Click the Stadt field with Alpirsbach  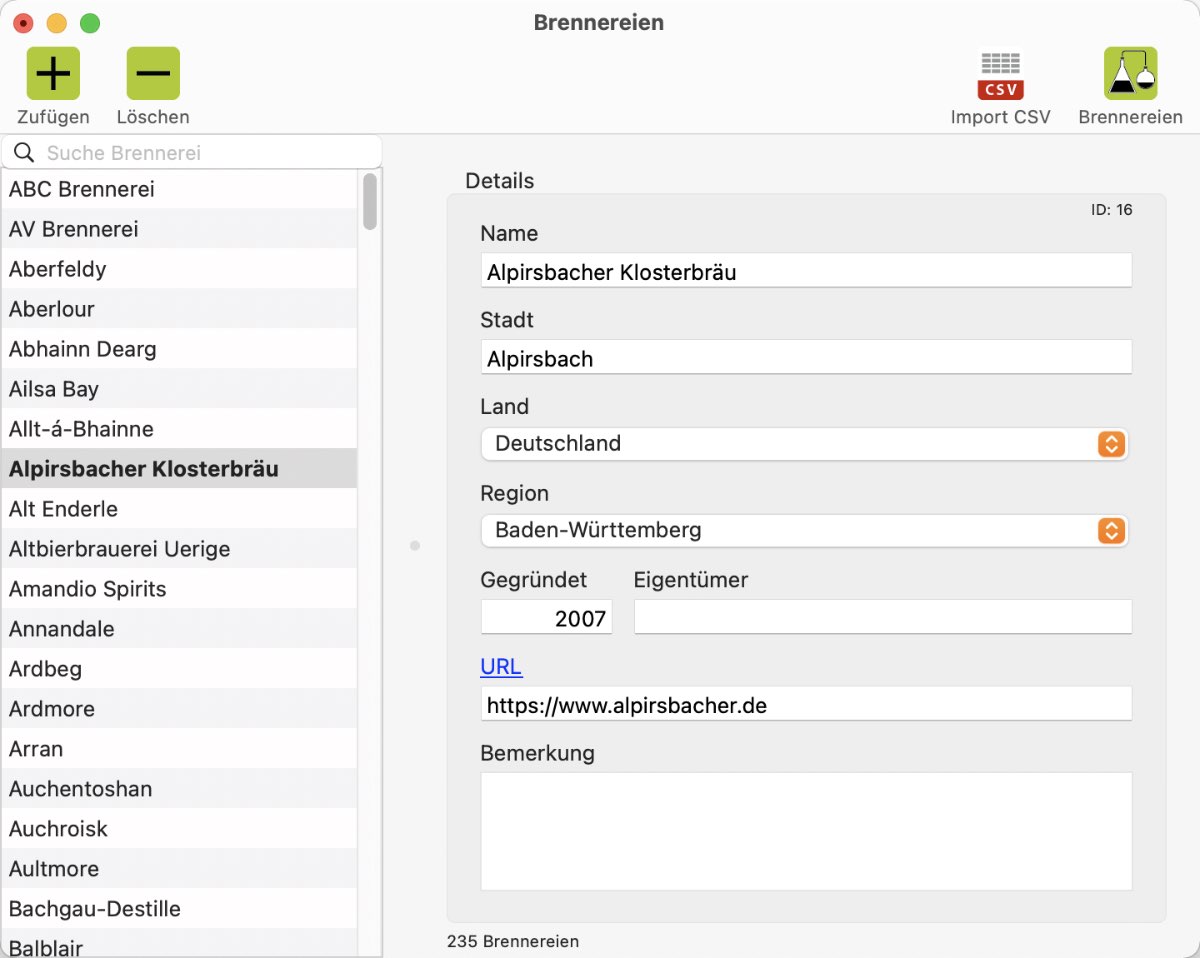pyautogui.click(x=806, y=358)
